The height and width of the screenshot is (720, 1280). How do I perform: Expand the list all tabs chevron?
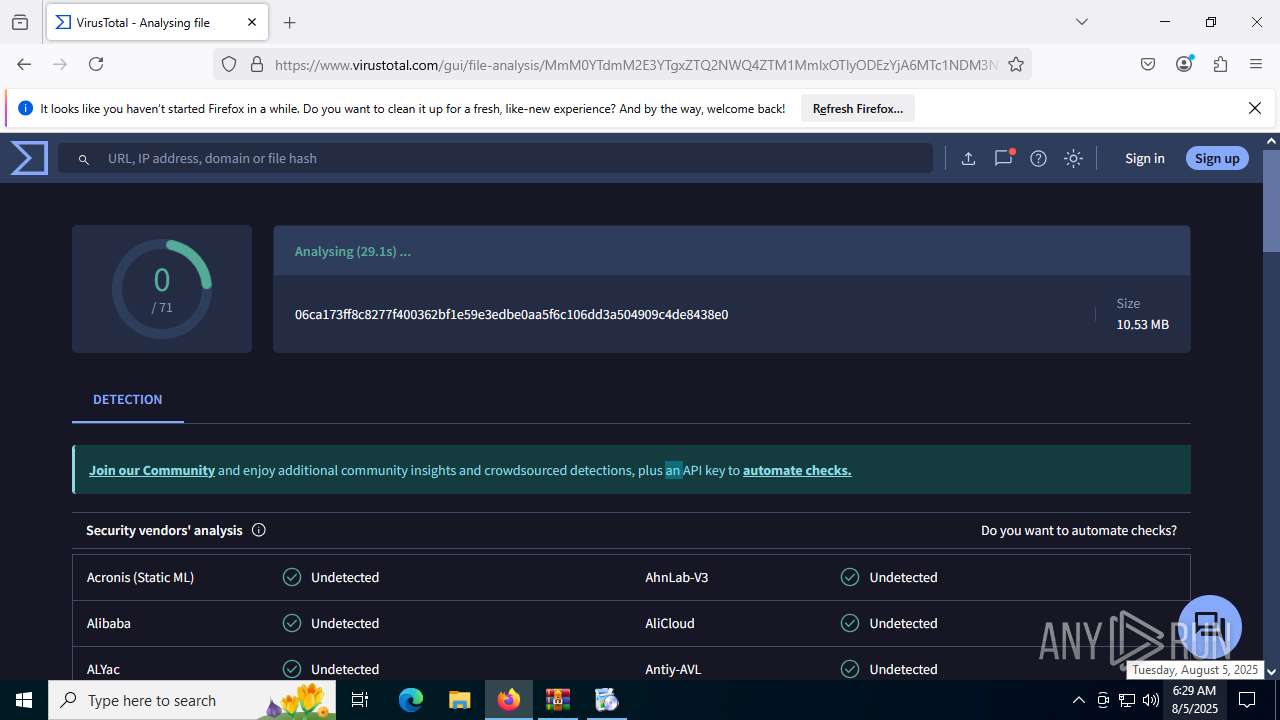[1081, 22]
